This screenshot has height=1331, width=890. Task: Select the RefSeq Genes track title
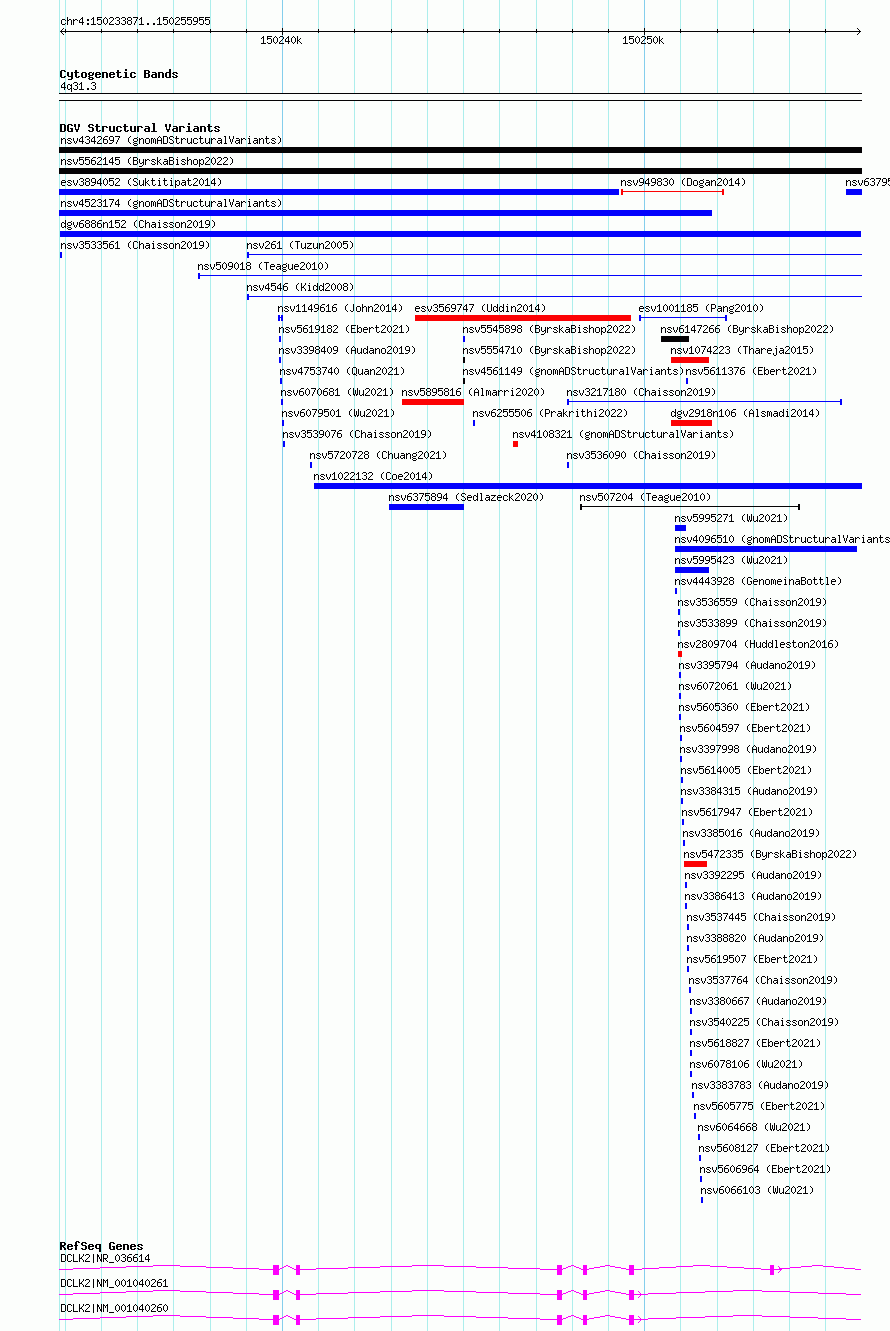click(x=101, y=1246)
